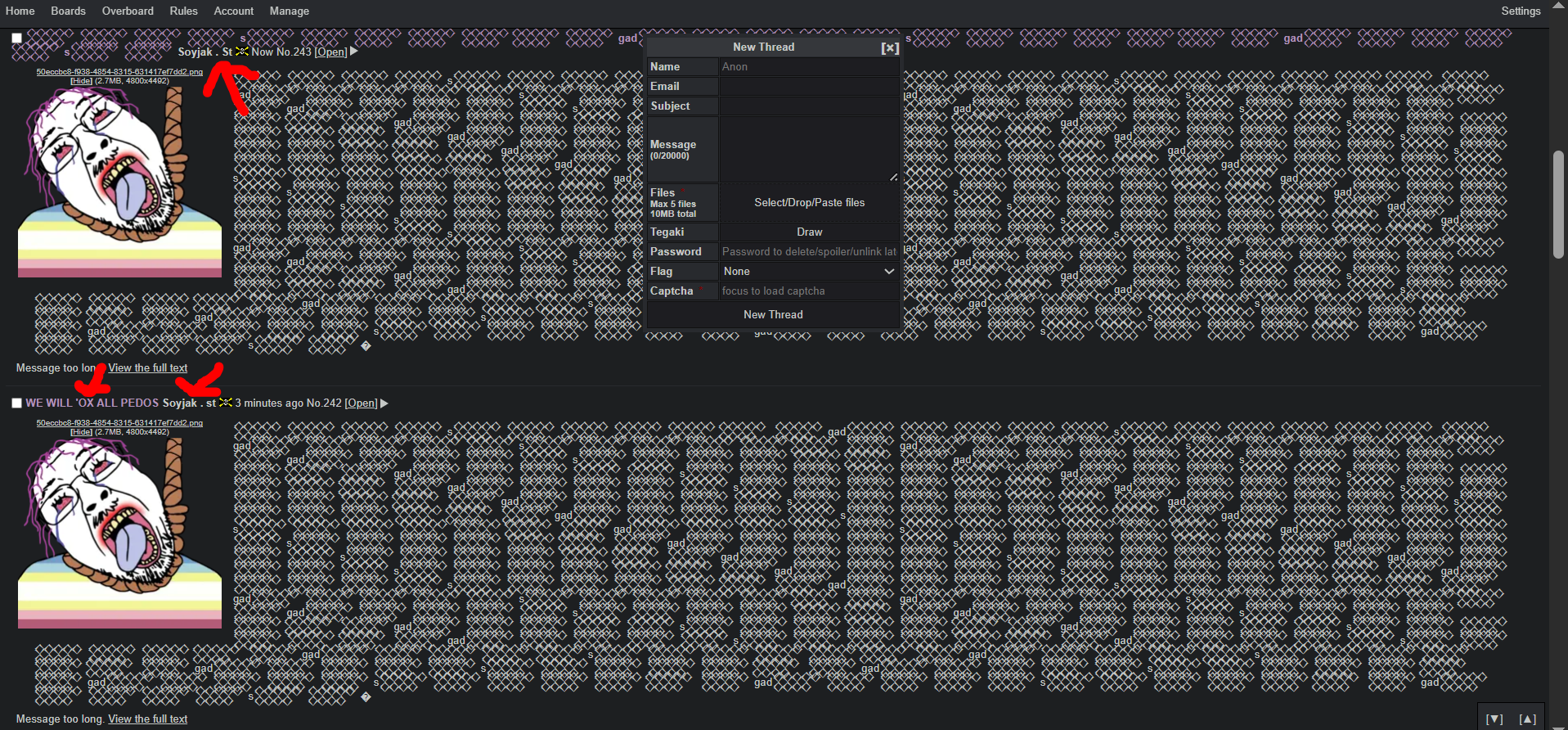Open the Flag dropdown set to None
The width and height of the screenshot is (1568, 730).
tap(808, 271)
